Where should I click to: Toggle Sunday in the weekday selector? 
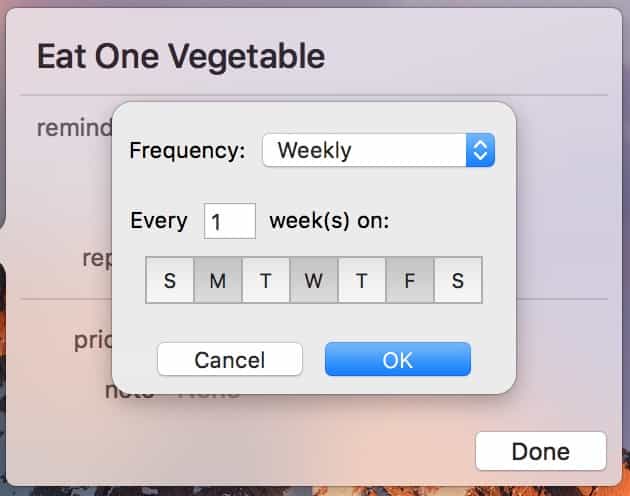(x=170, y=280)
